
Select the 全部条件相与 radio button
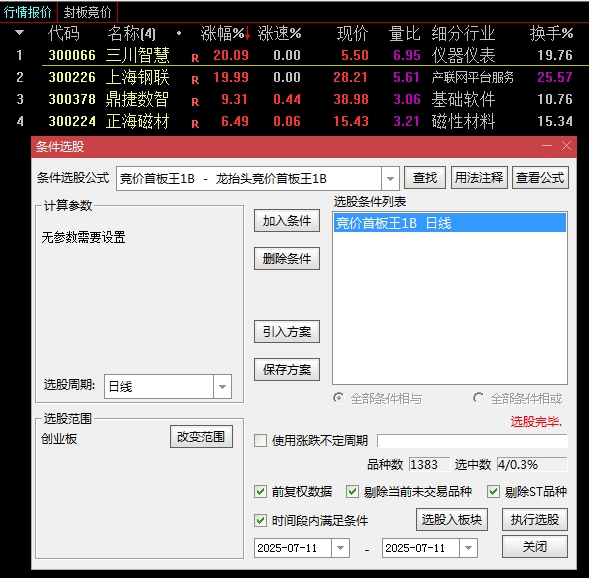[x=338, y=398]
